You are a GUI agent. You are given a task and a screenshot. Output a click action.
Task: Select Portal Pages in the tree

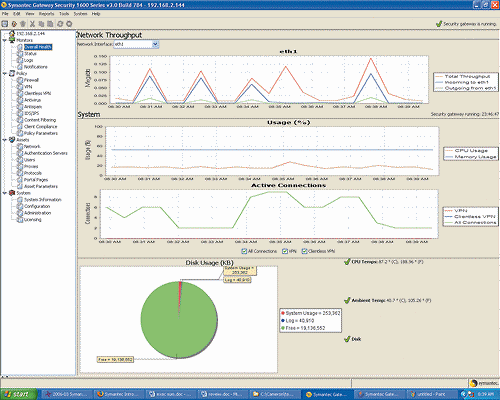click(36, 180)
